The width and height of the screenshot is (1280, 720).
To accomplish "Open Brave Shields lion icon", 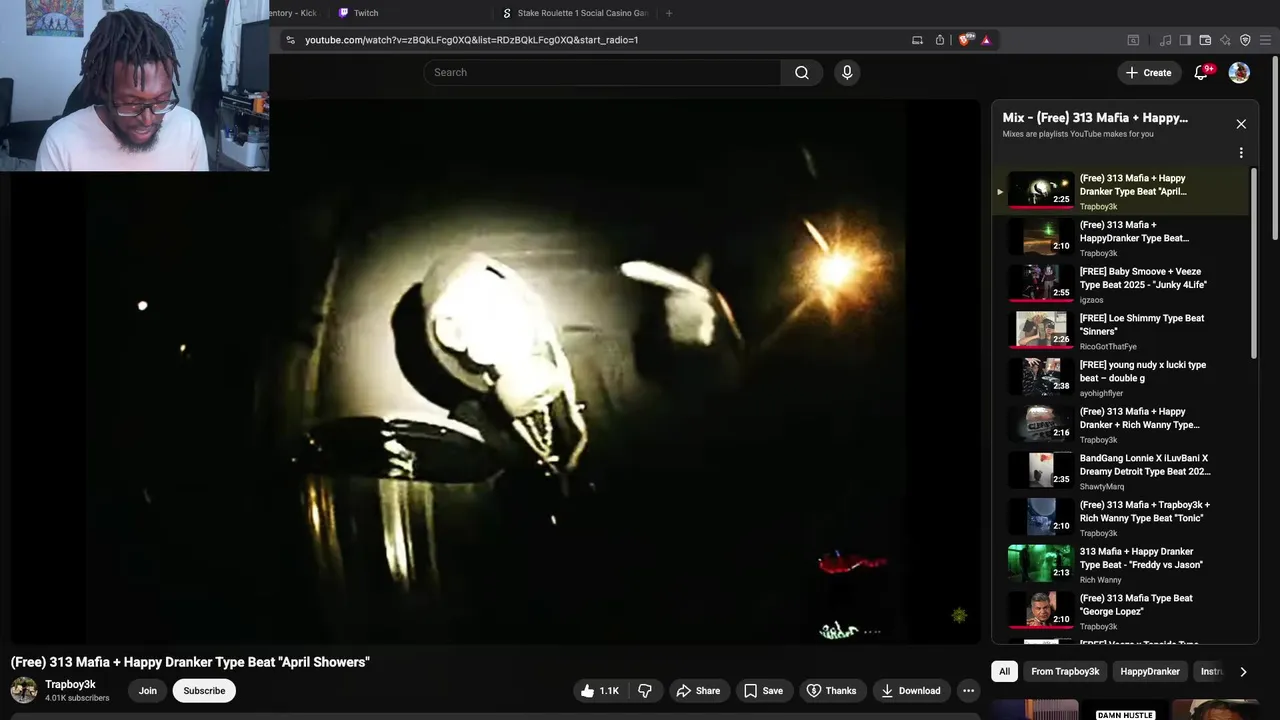I will (x=964, y=40).
